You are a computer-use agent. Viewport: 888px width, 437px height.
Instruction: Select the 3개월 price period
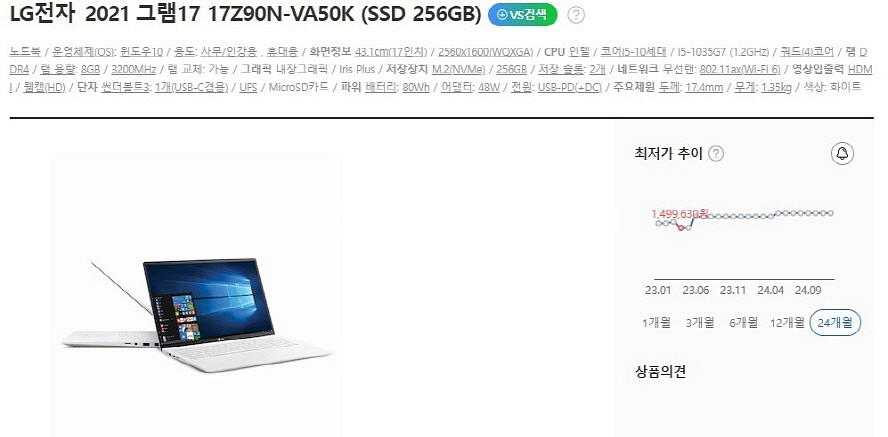point(699,323)
